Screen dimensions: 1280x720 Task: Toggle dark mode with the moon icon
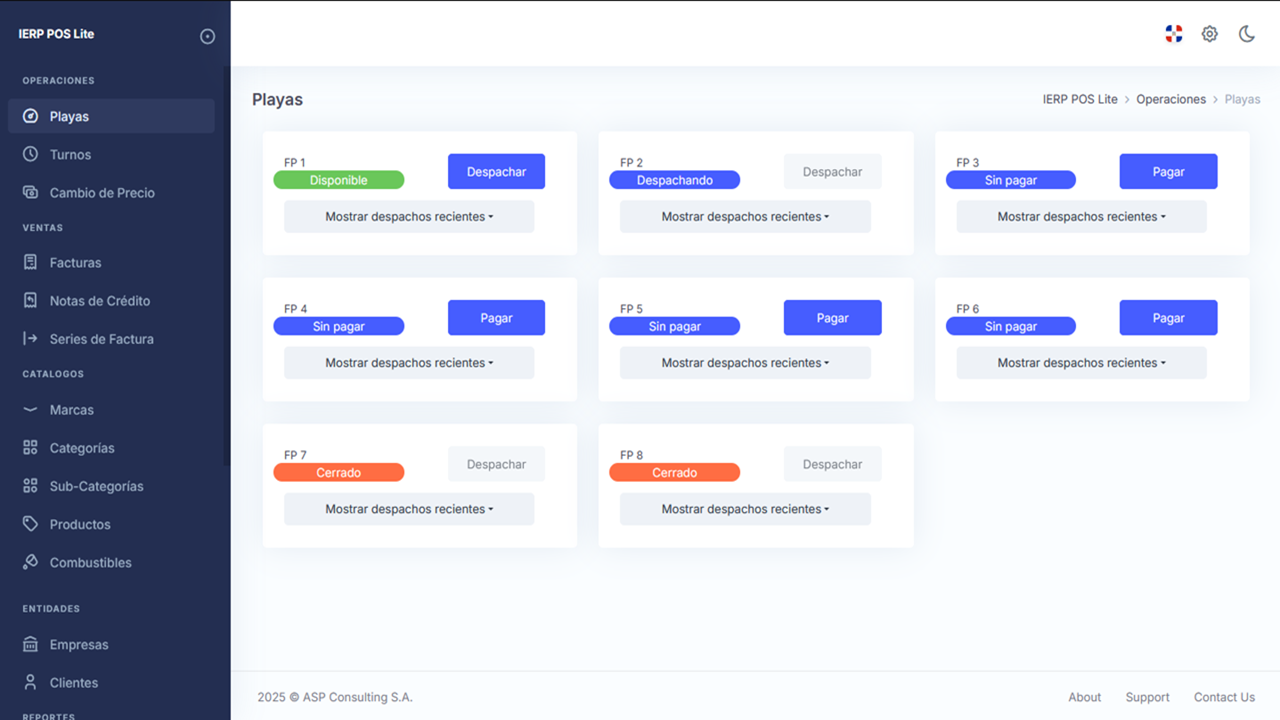(1247, 34)
